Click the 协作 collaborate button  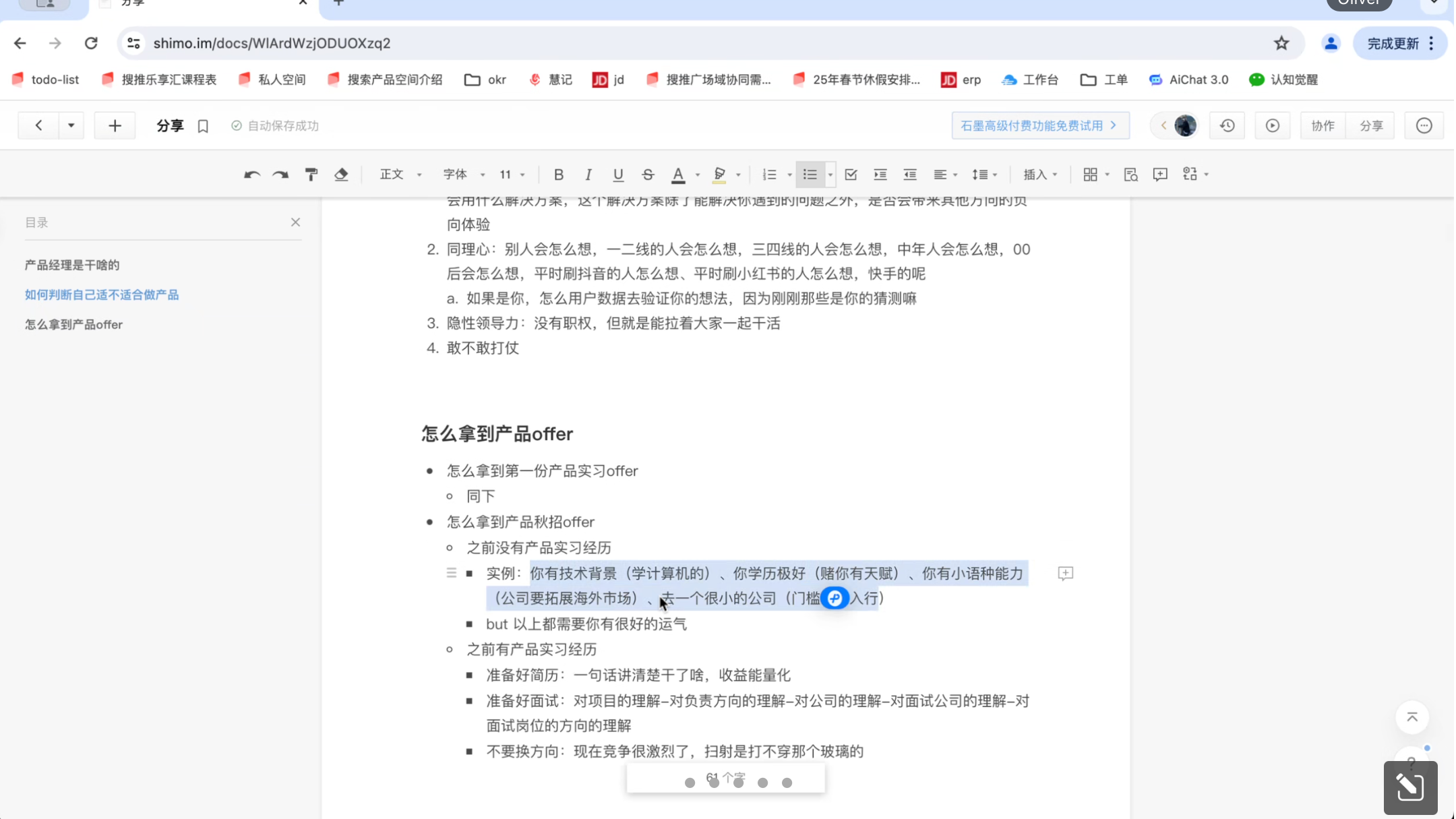coord(1322,126)
